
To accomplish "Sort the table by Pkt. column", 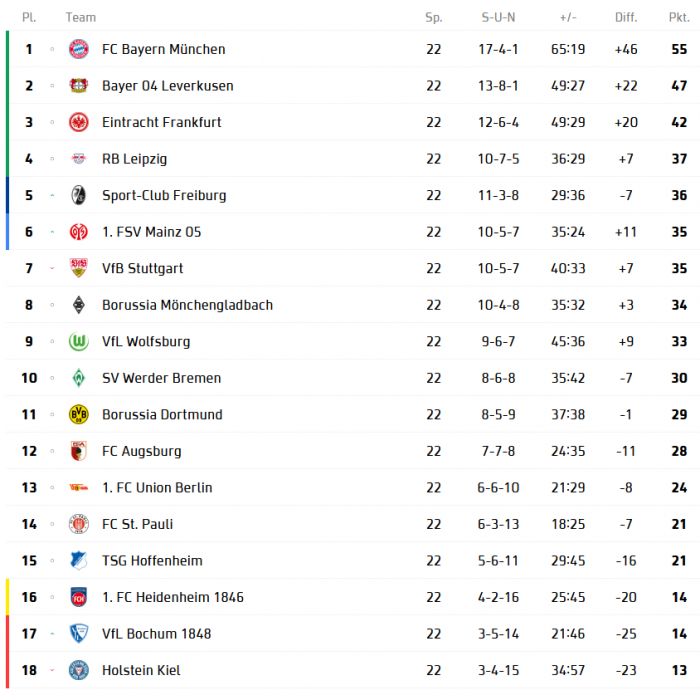I will [x=678, y=17].
